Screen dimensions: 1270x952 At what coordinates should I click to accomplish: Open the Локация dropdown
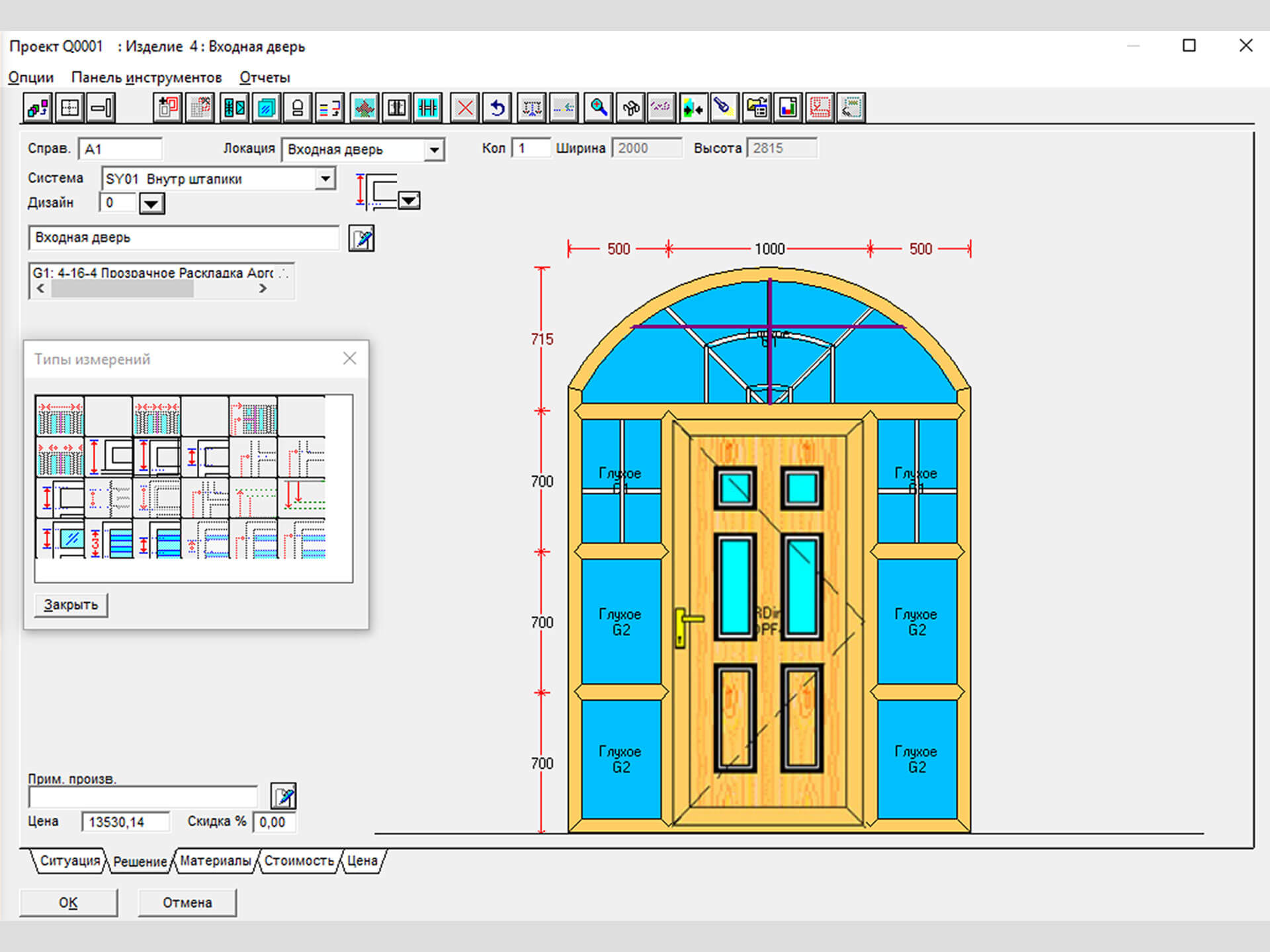click(434, 150)
